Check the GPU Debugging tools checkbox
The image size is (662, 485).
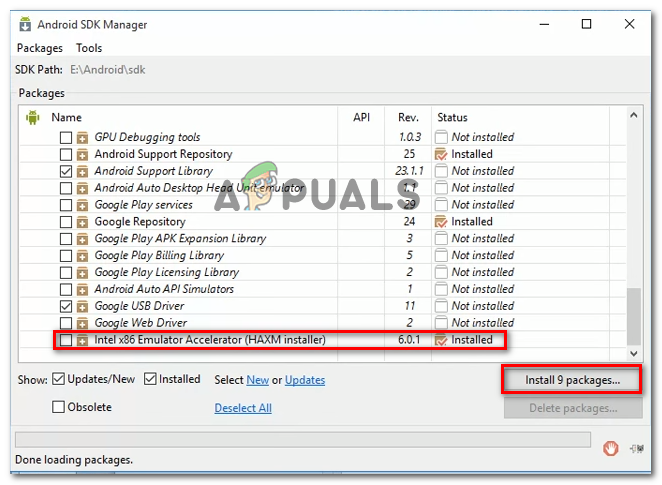coord(66,138)
